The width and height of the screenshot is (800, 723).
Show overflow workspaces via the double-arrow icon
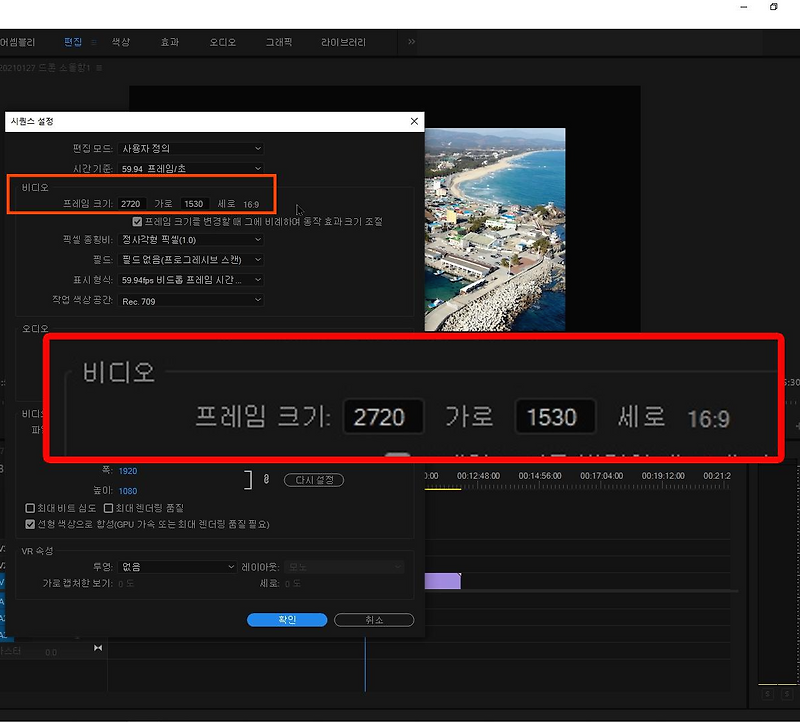click(411, 42)
